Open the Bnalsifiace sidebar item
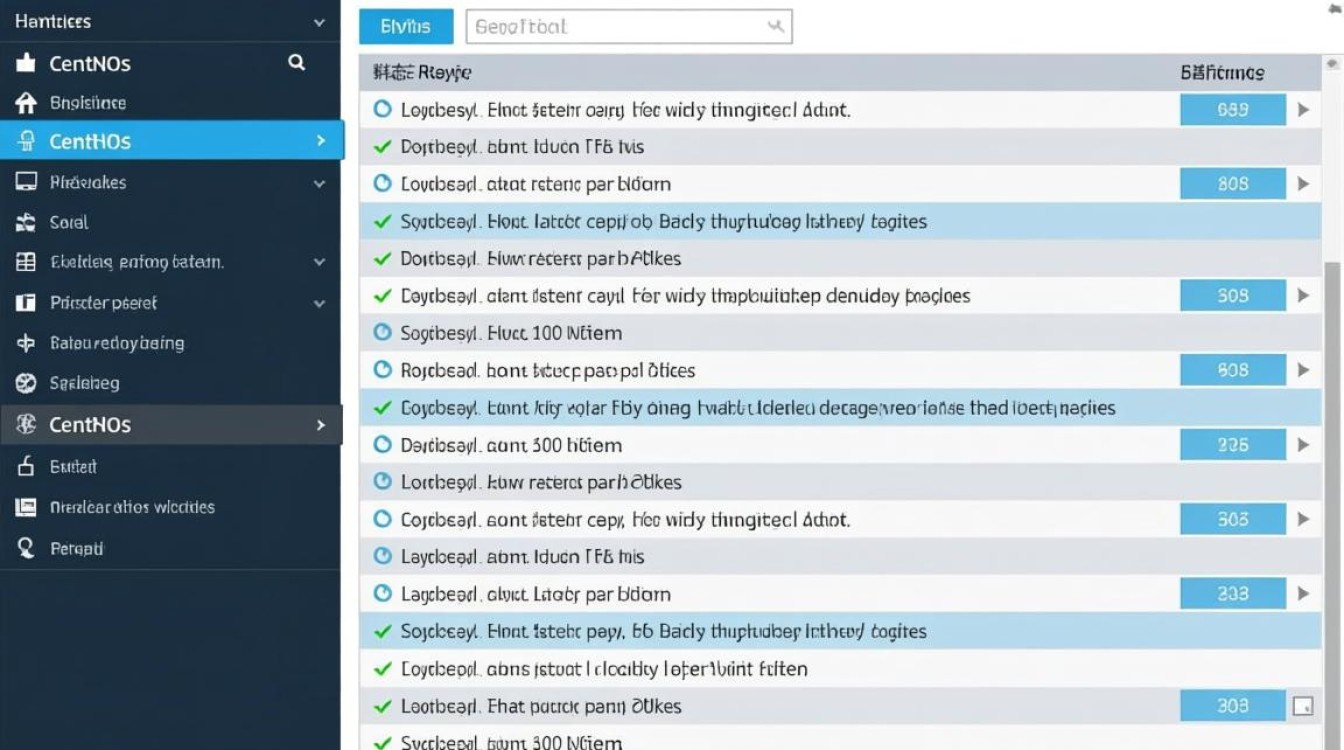 click(170, 102)
